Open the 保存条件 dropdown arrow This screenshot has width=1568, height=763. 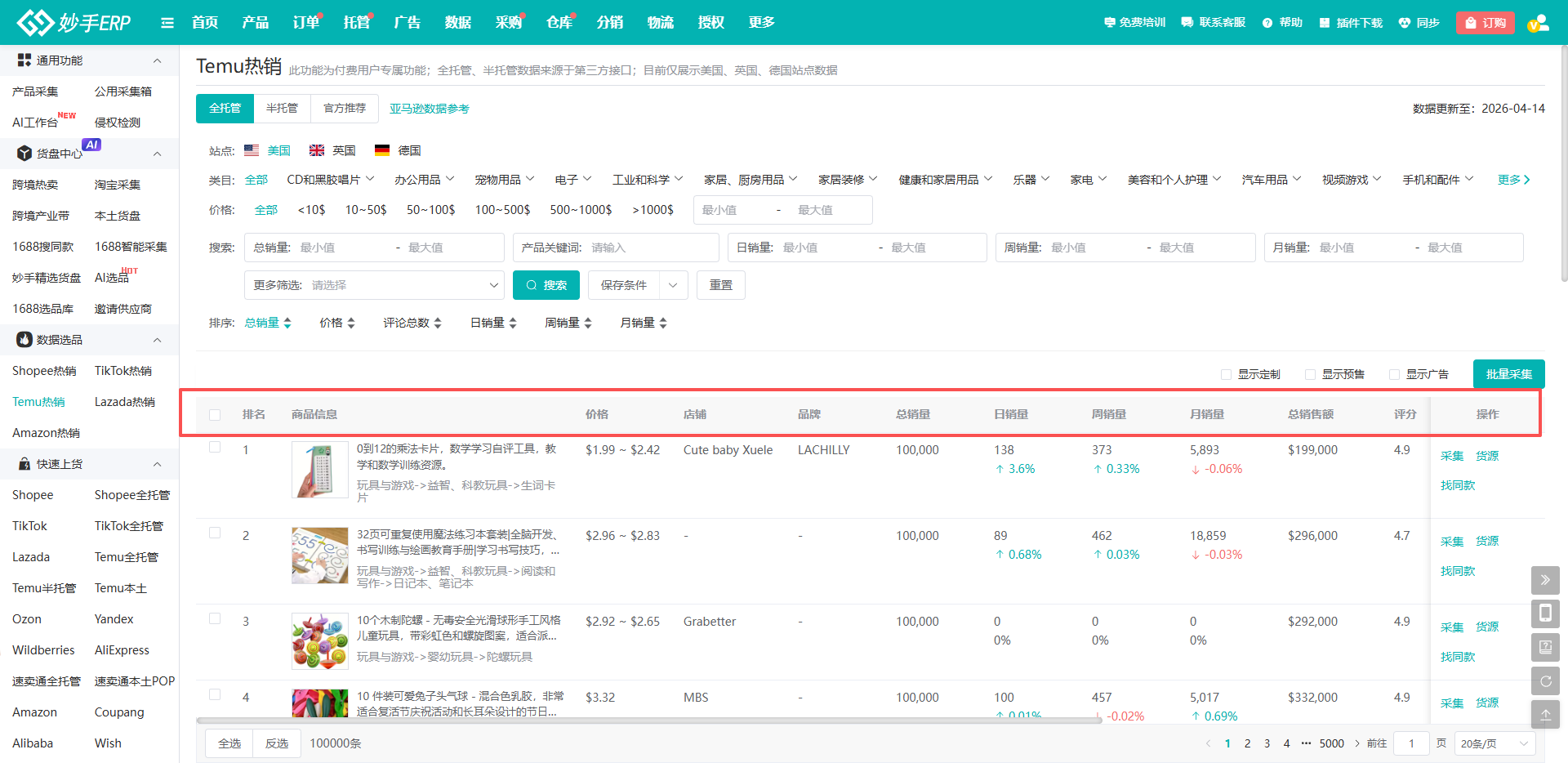(673, 285)
